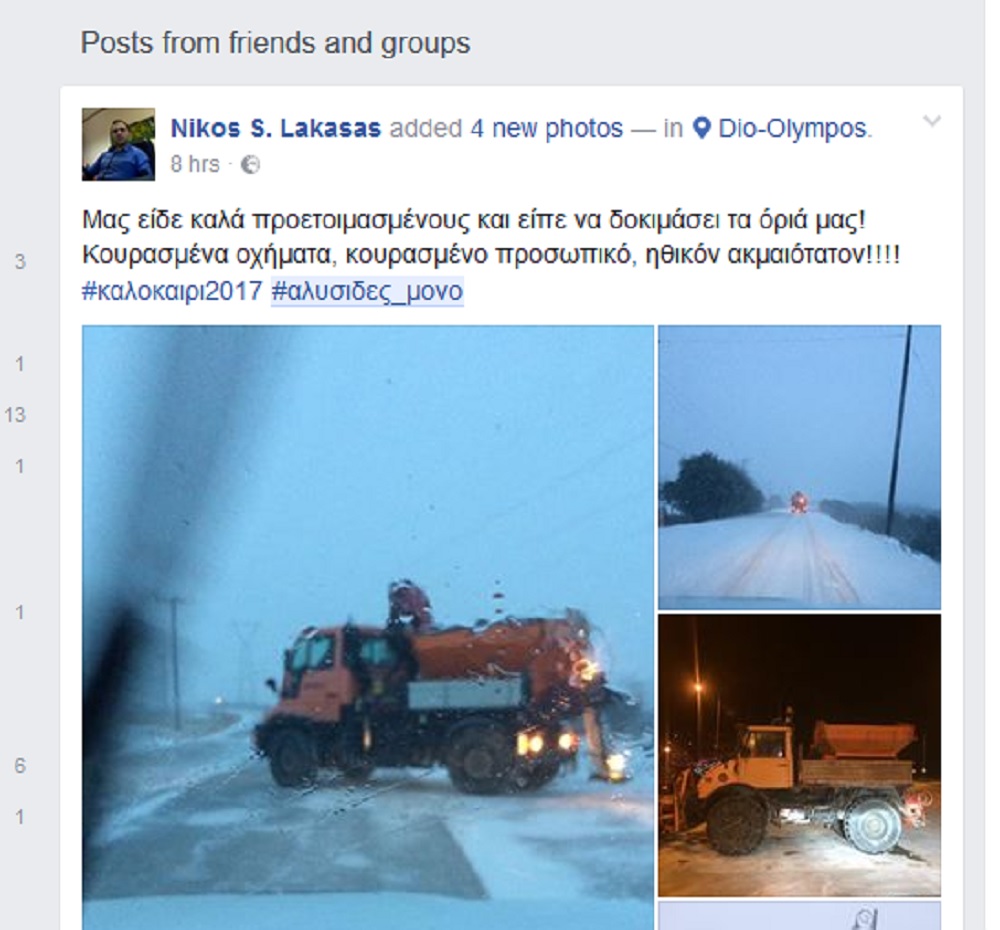Open Nikos S. Lakasas profile picture

pyautogui.click(x=119, y=145)
